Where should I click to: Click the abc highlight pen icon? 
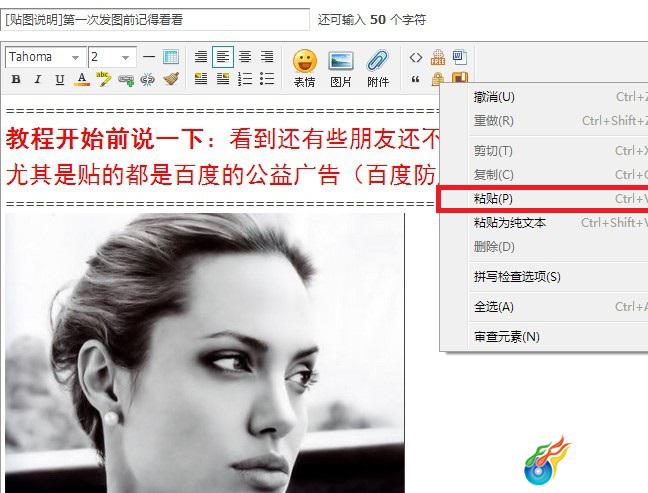(103, 79)
